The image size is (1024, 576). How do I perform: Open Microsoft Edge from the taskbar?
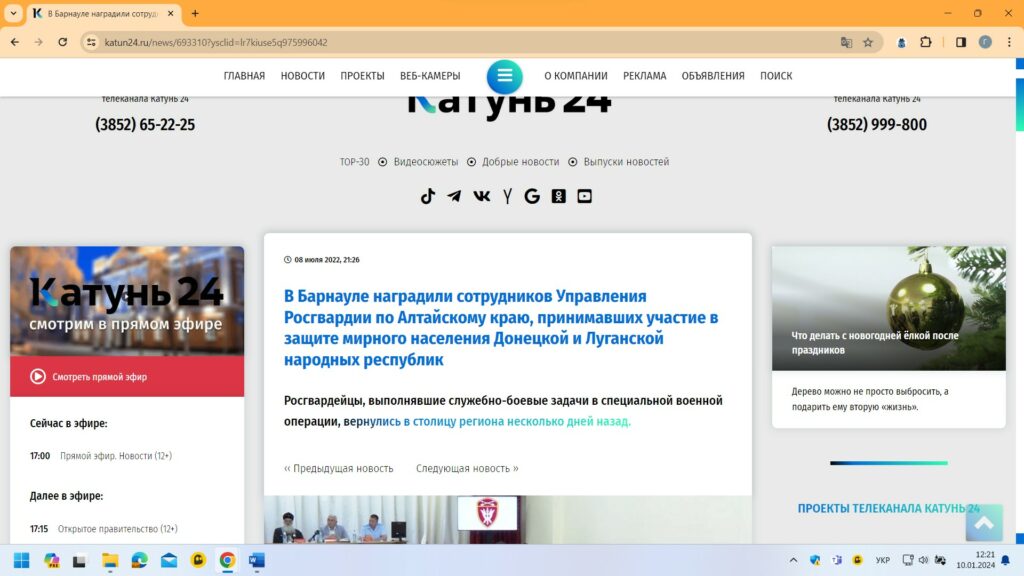(139, 560)
